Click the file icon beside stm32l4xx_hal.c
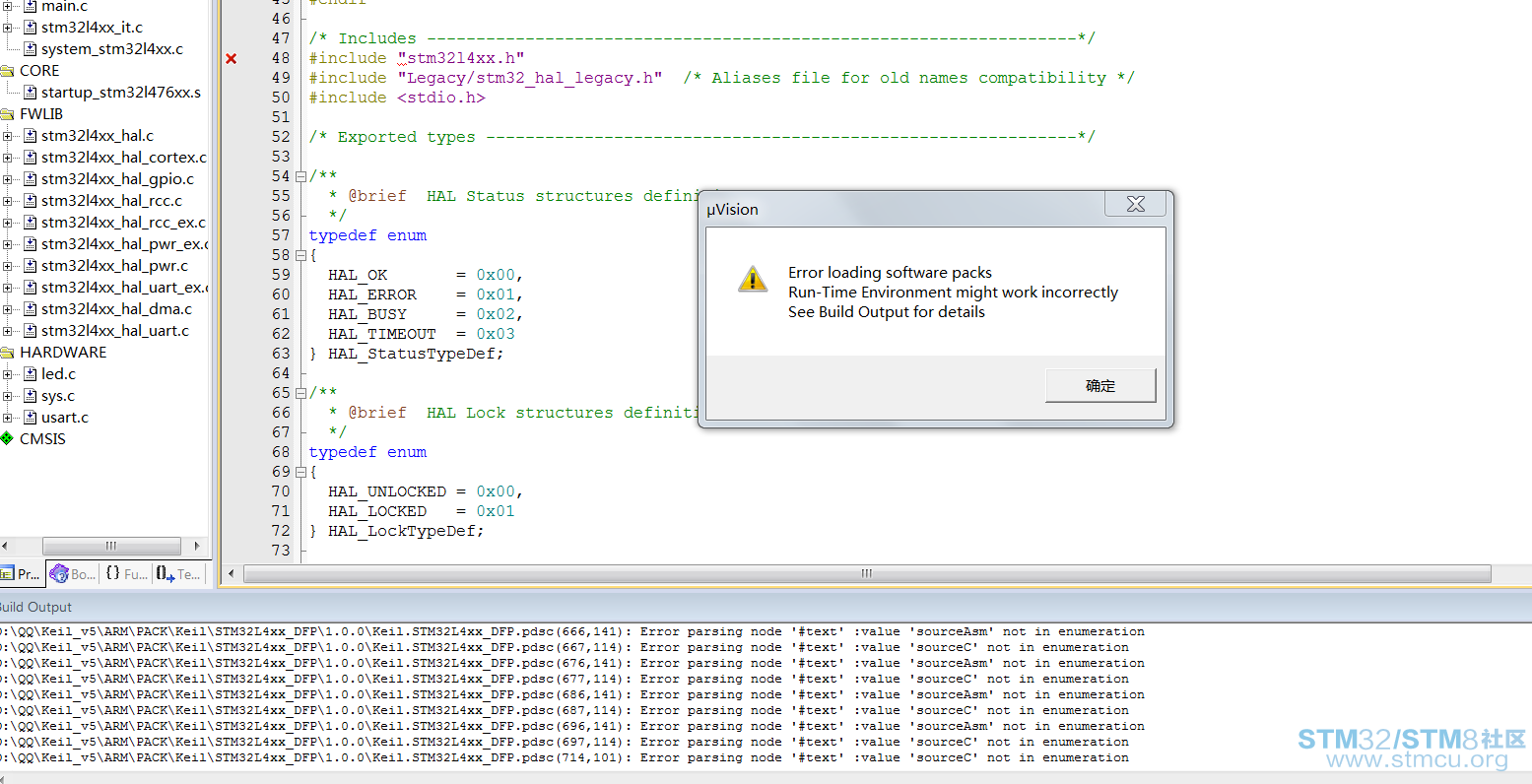This screenshot has height=784, width=1532. click(31, 136)
